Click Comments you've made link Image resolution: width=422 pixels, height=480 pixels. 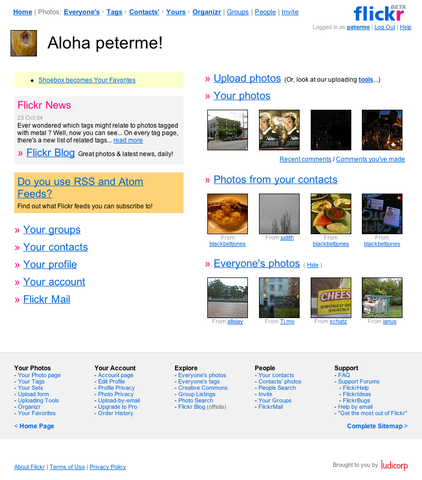pyautogui.click(x=370, y=159)
